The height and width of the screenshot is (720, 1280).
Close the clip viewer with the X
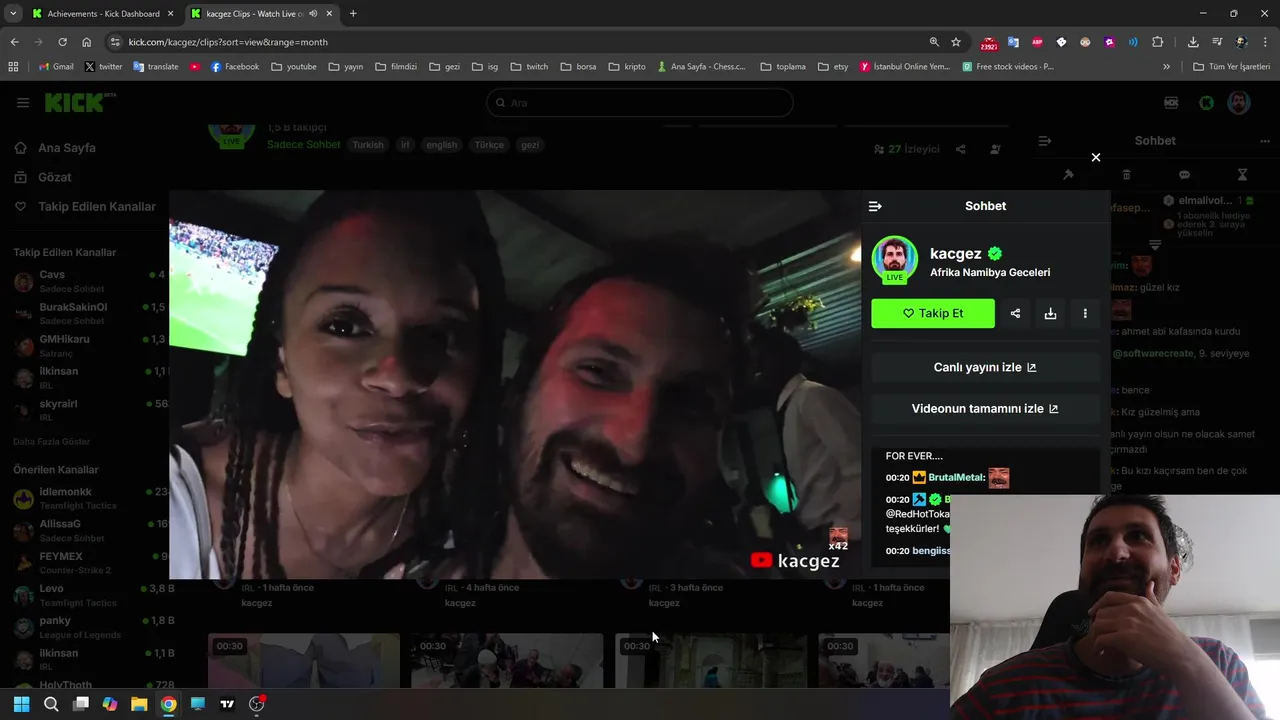1096,157
